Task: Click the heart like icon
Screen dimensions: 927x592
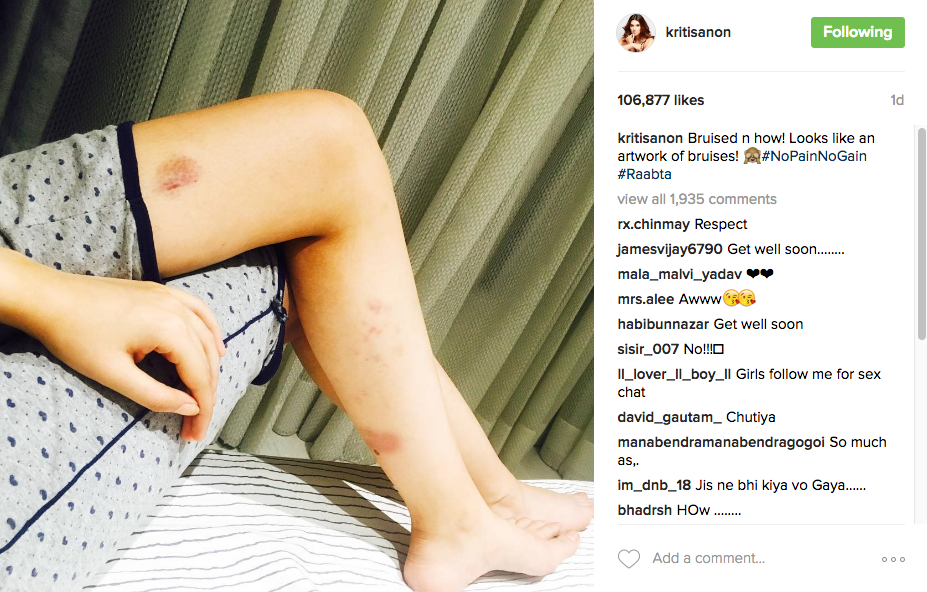Action: [x=628, y=558]
